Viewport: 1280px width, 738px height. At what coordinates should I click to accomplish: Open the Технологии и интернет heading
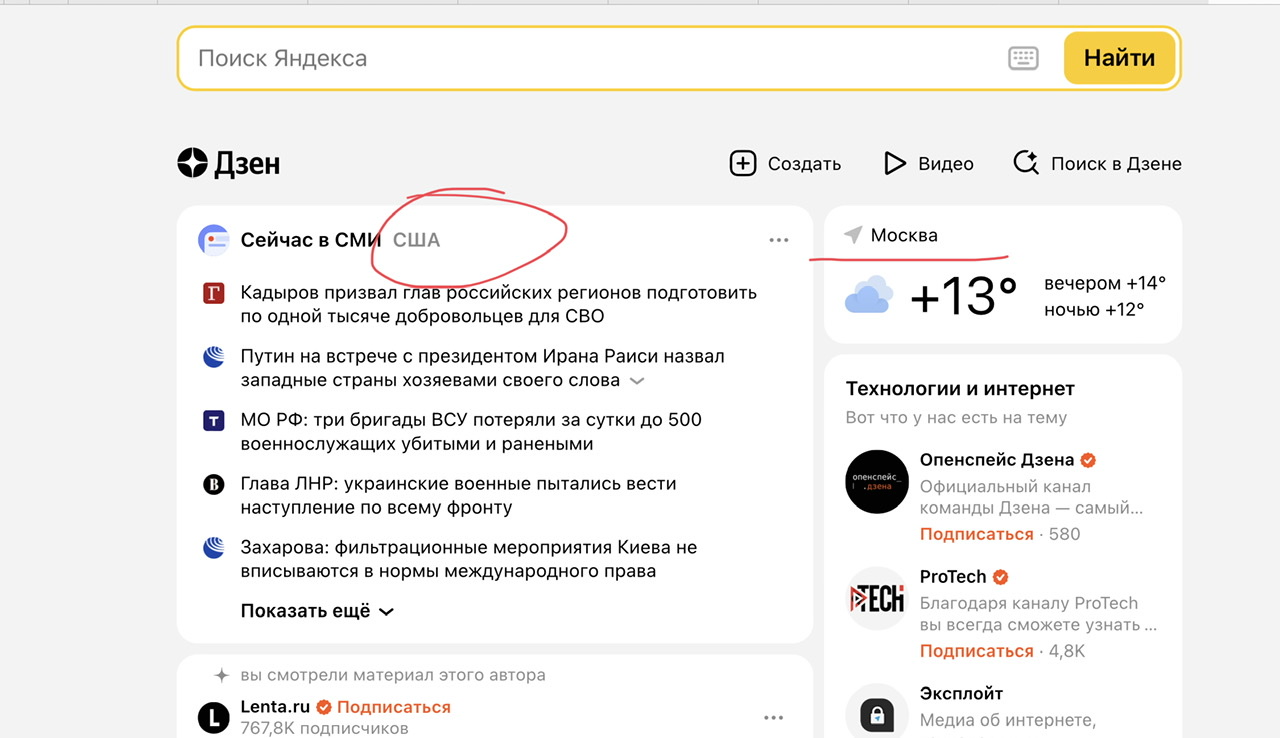tap(960, 389)
